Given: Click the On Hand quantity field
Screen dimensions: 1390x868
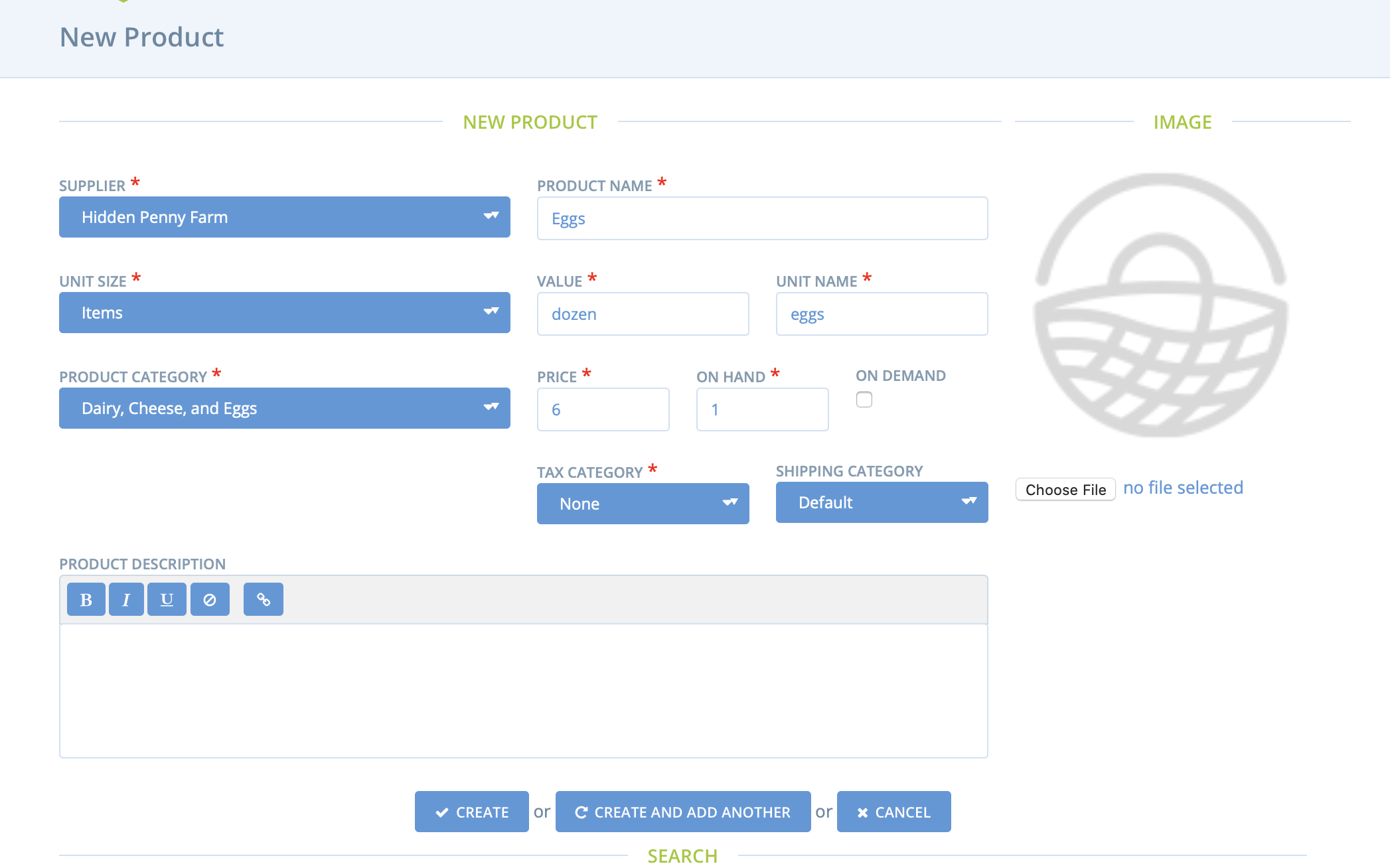Looking at the screenshot, I should click(x=762, y=409).
